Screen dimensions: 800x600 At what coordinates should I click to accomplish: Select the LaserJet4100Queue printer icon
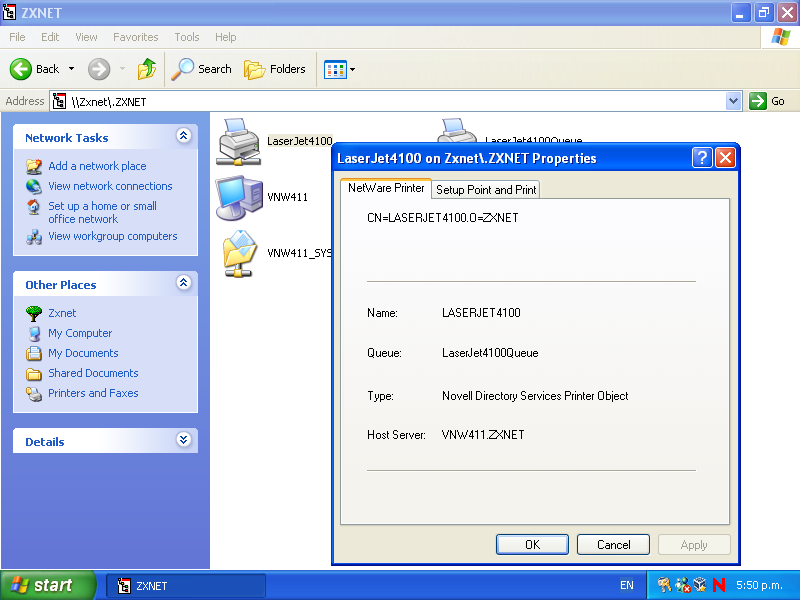click(x=458, y=131)
